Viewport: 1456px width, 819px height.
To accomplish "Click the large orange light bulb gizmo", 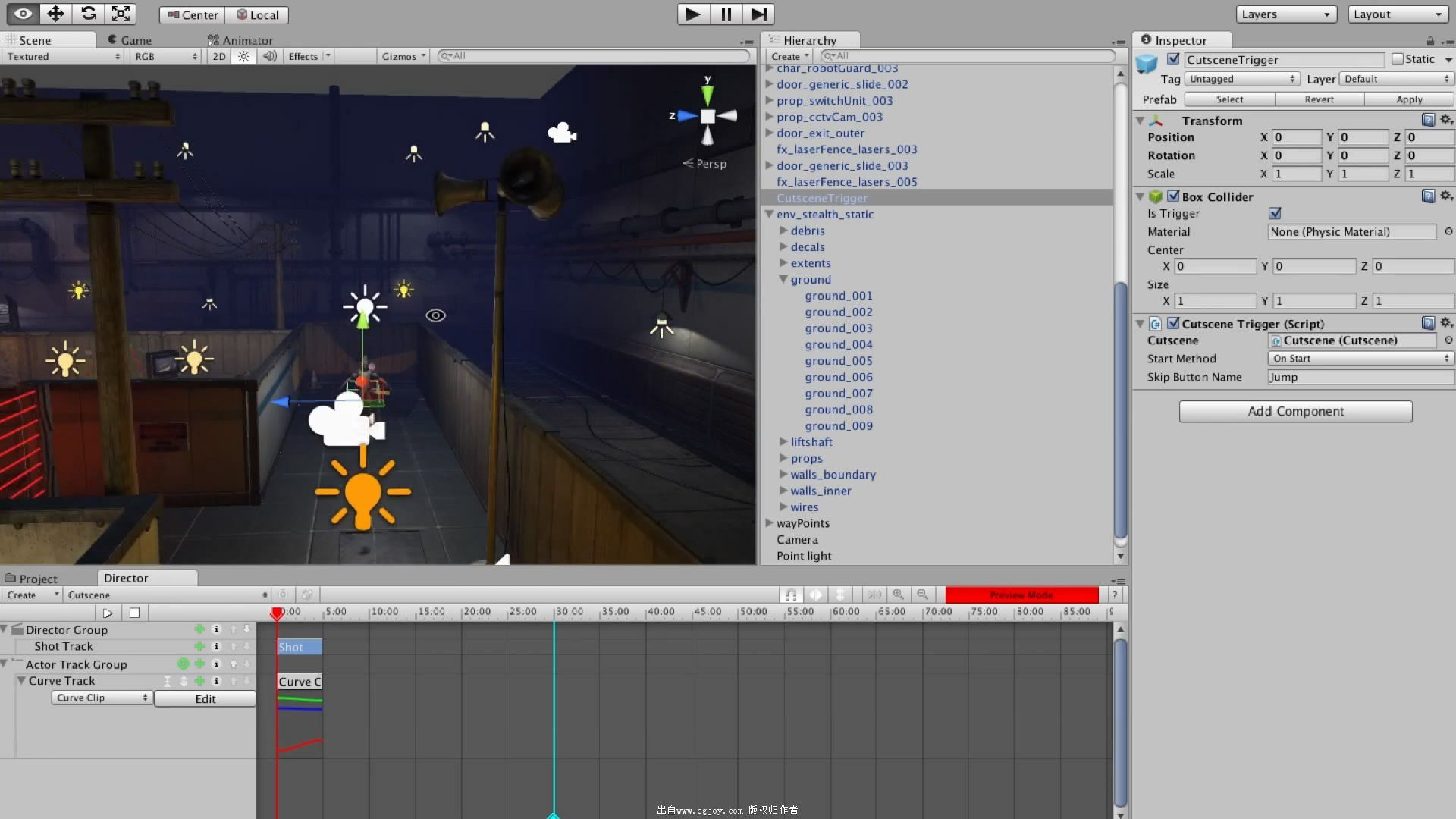I will (x=362, y=489).
